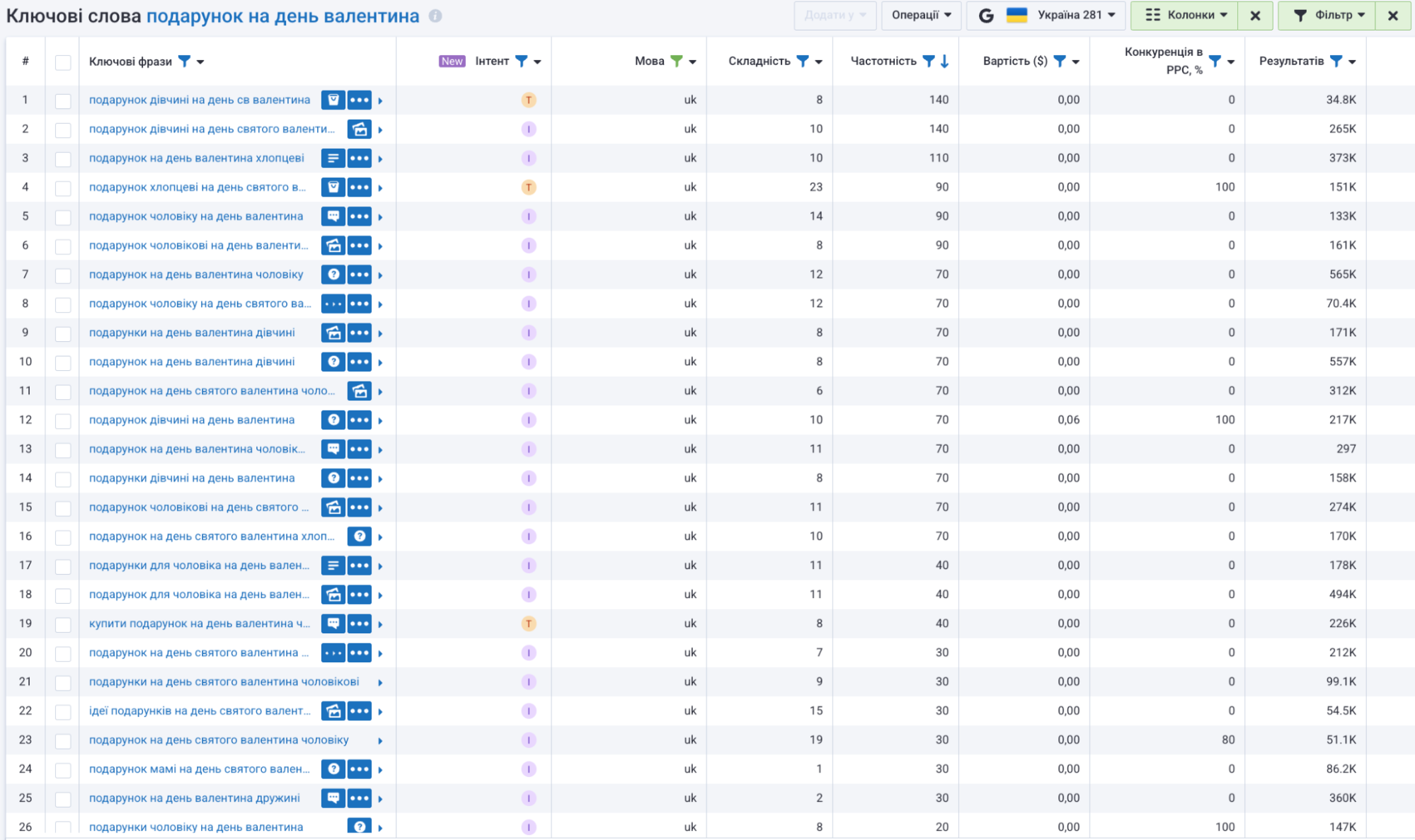The image size is (1415, 840).
Task: Click the question mark icon in row 7
Action: (x=333, y=275)
